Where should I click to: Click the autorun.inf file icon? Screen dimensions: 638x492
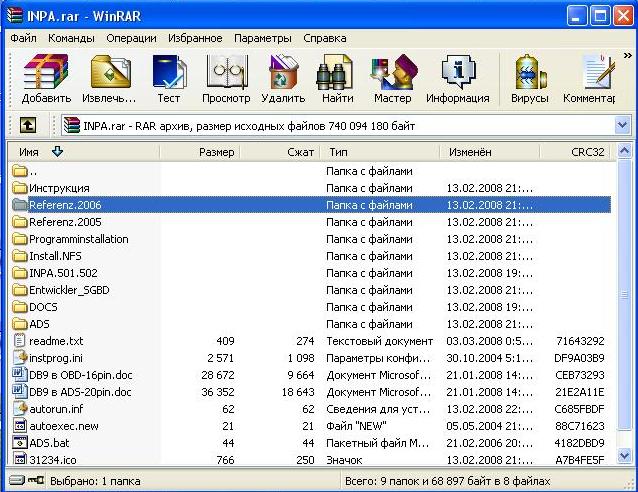tap(20, 409)
